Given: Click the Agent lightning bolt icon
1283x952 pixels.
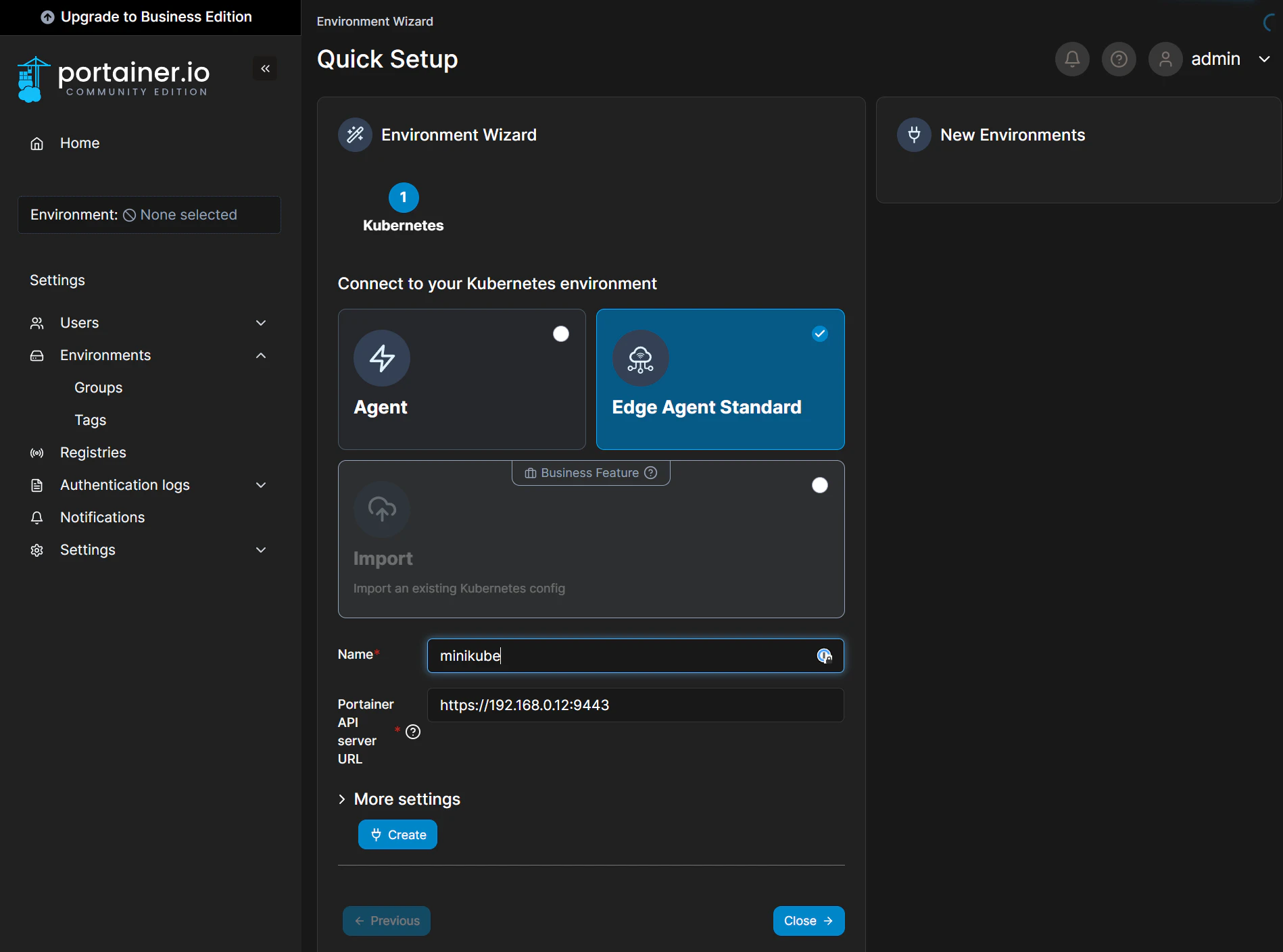Looking at the screenshot, I should click(x=382, y=358).
